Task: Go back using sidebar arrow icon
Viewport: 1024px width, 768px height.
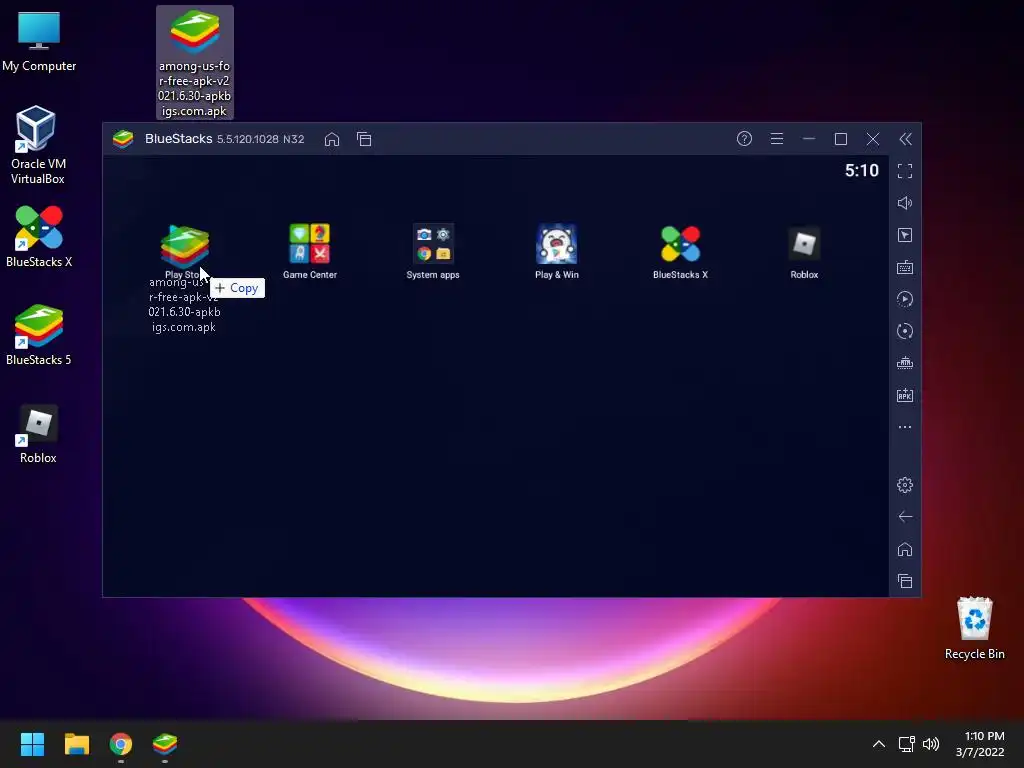Action: 905,517
